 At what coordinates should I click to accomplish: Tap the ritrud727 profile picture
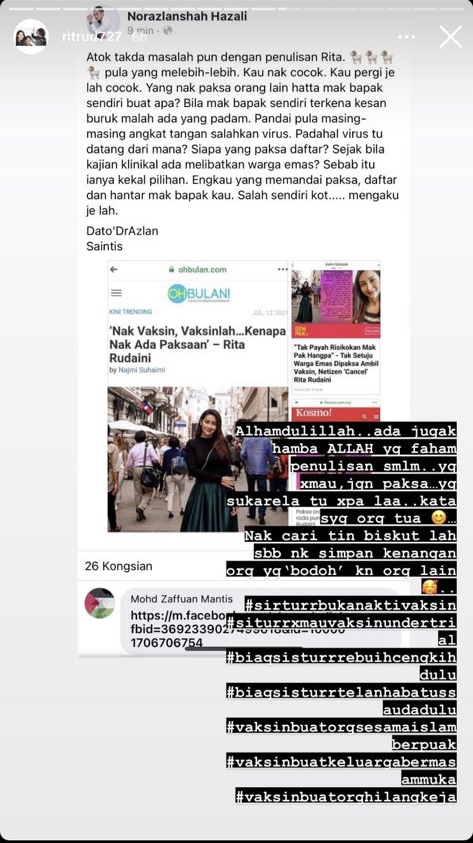pos(31,37)
